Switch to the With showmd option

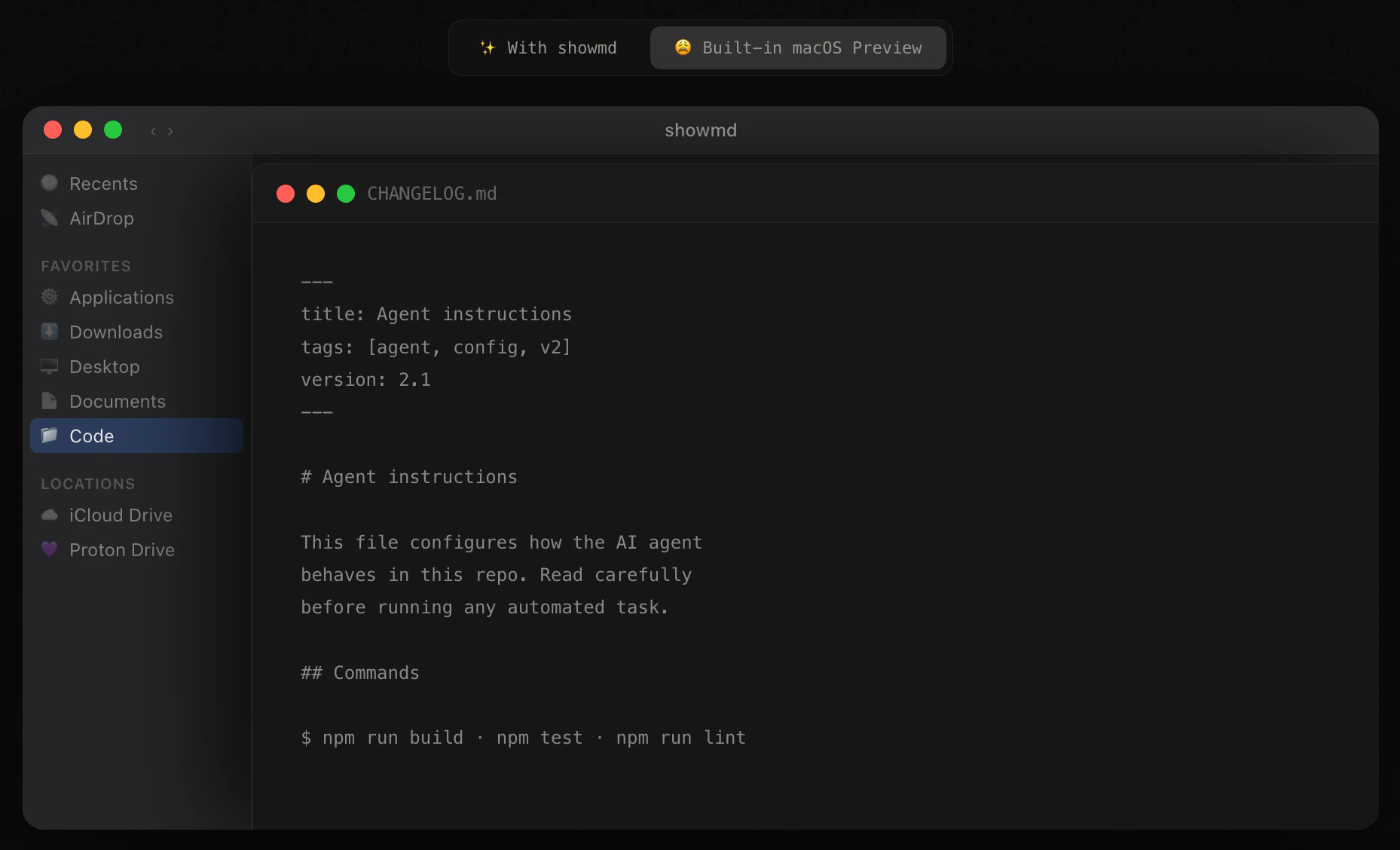pos(548,47)
